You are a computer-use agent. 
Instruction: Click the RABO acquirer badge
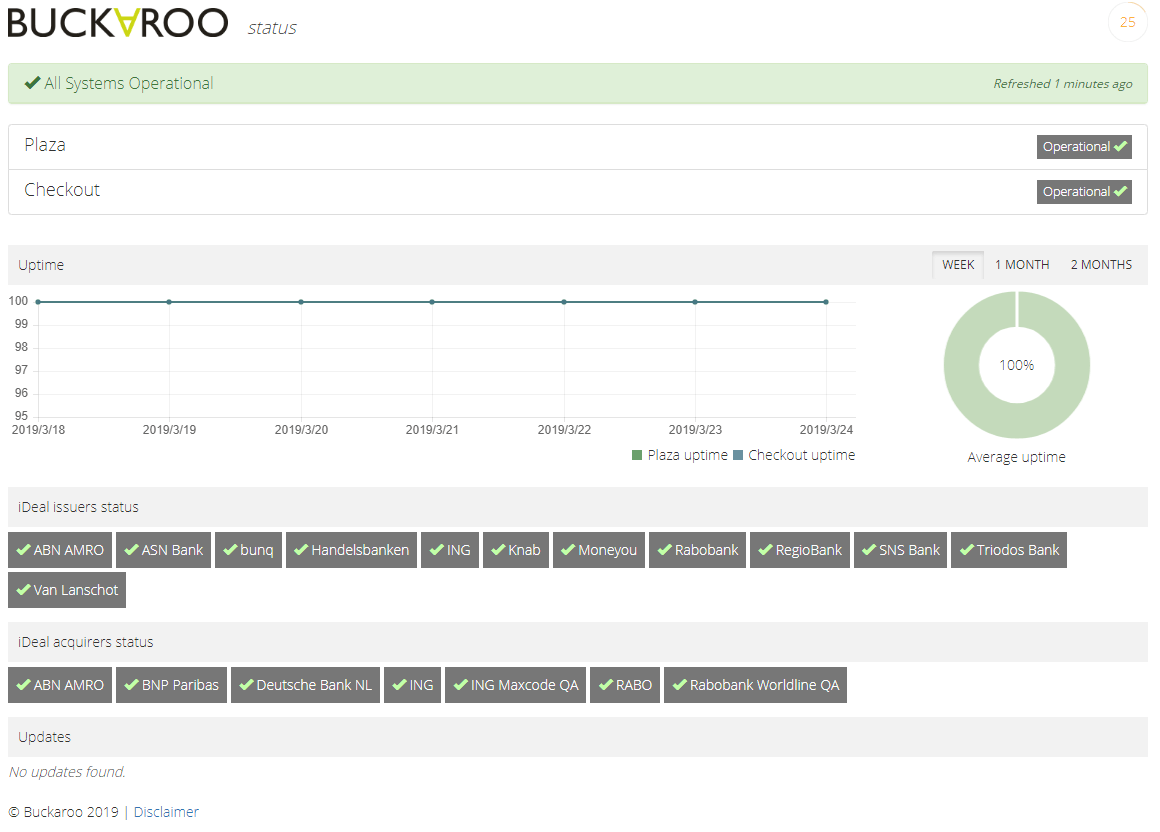[x=625, y=685]
